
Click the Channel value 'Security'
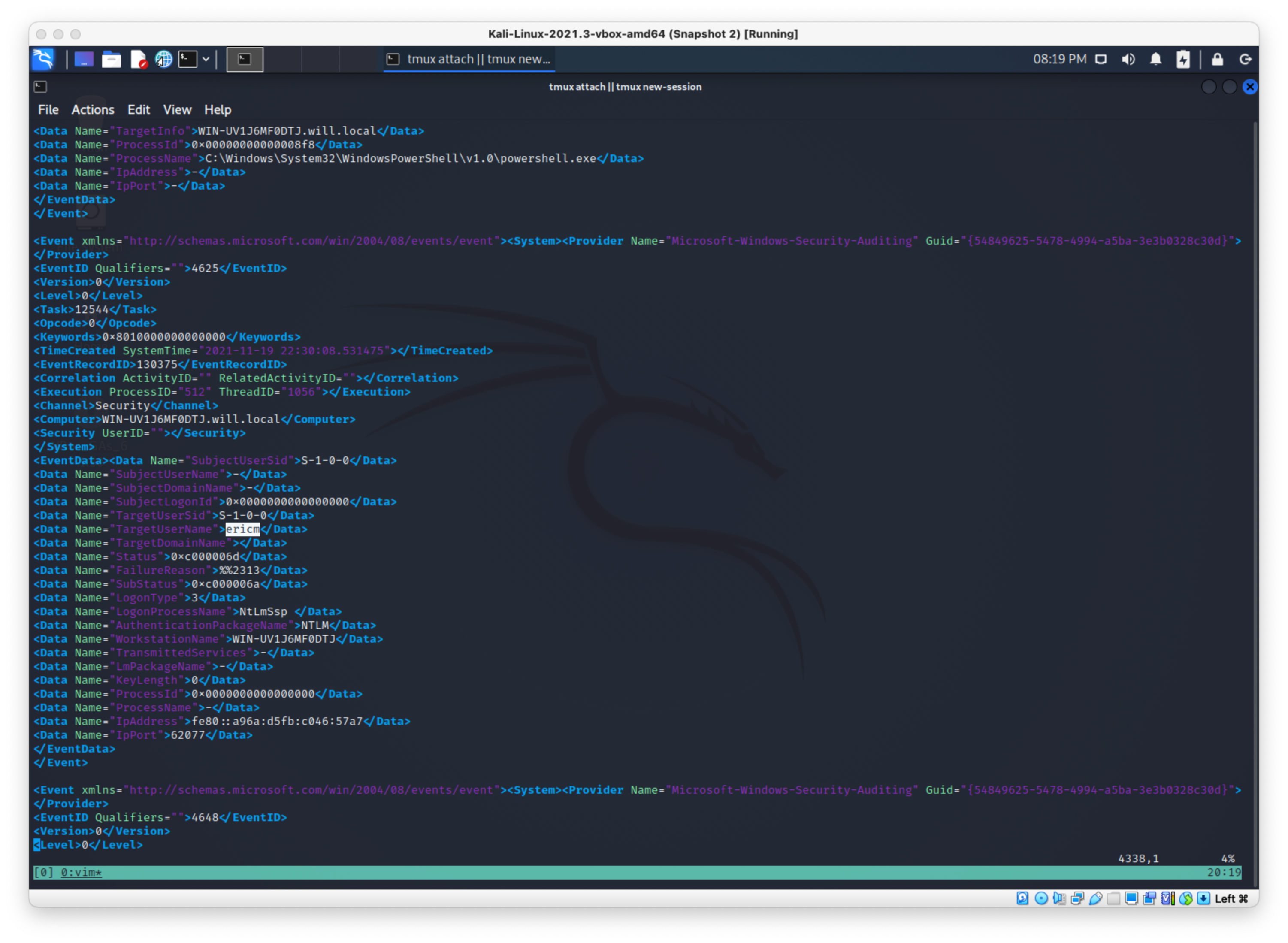click(123, 405)
